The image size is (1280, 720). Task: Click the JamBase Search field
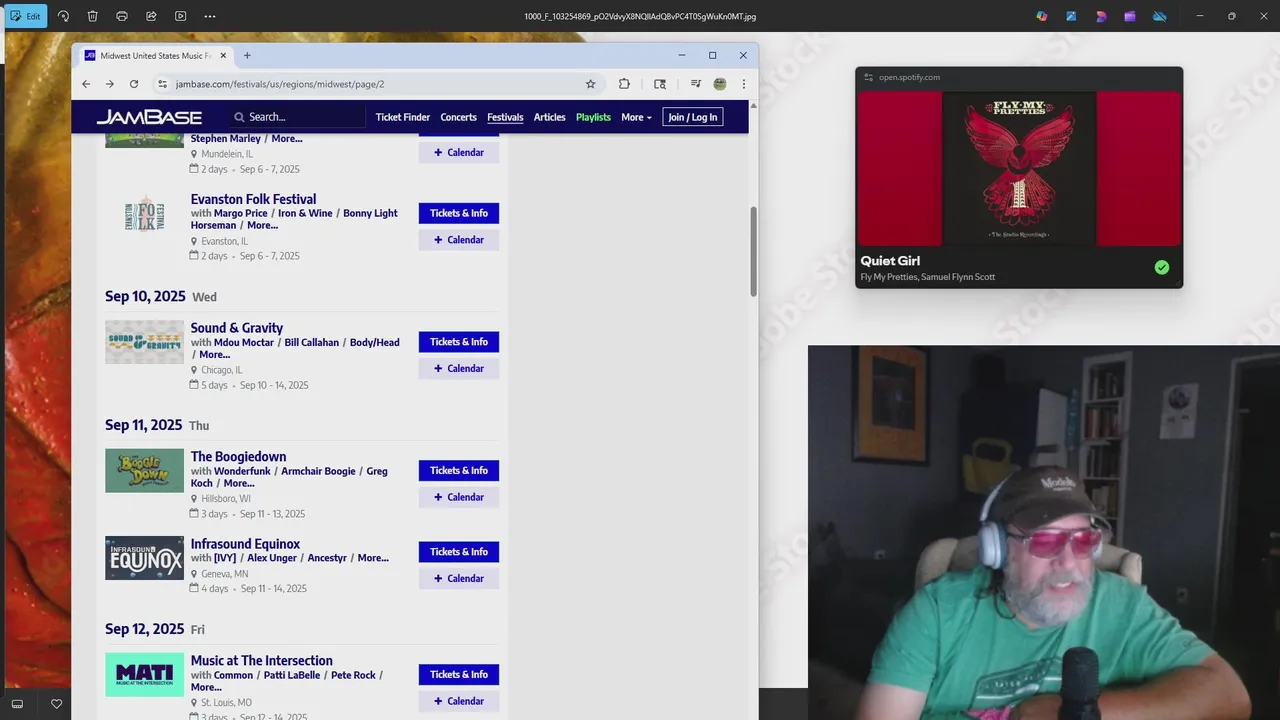[298, 117]
